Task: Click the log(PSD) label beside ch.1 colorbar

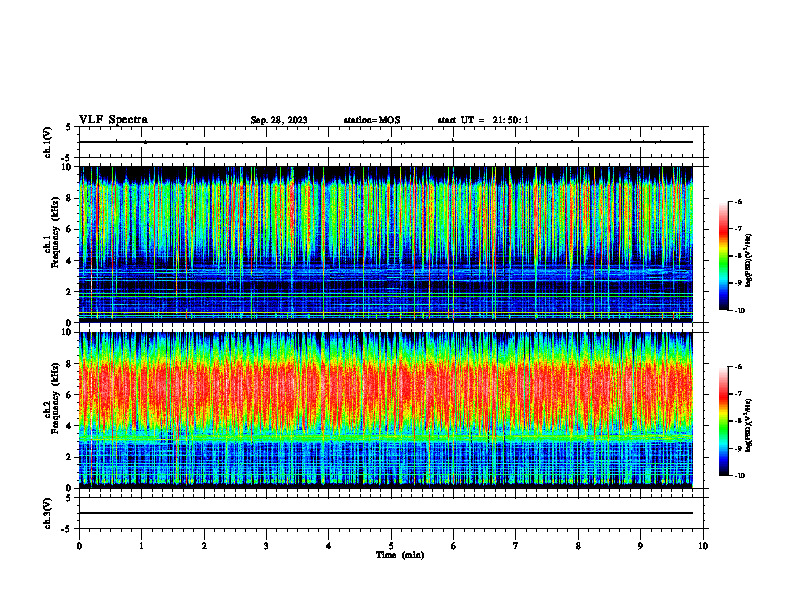Action: 749,261
